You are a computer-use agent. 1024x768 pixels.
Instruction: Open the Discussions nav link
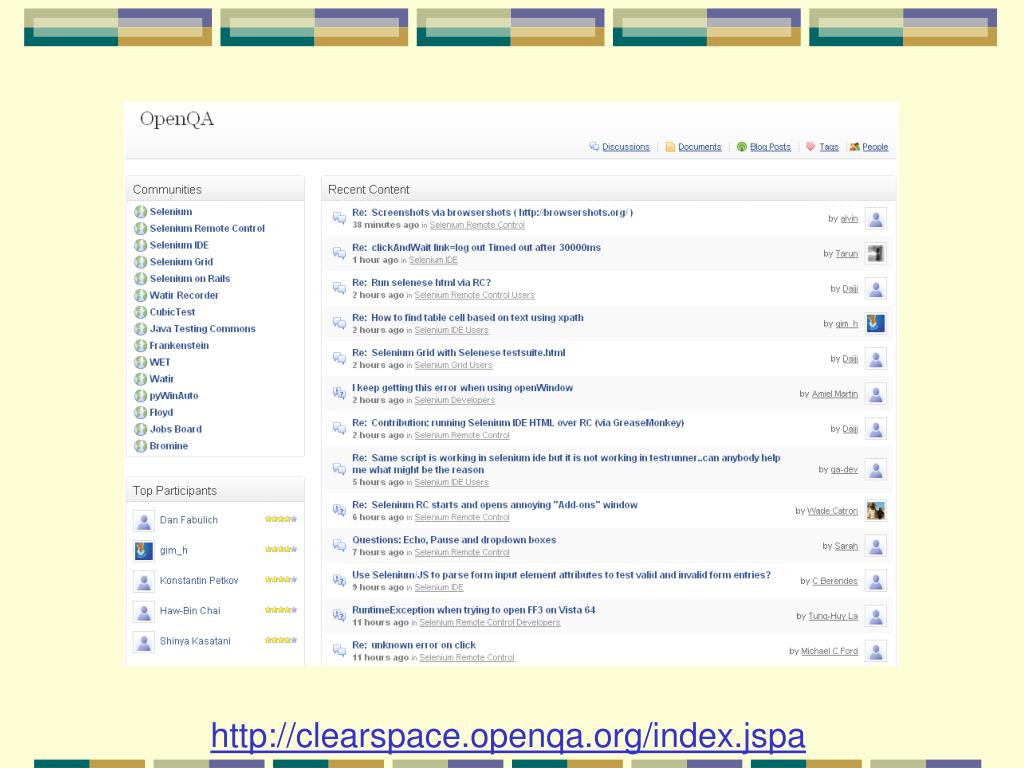626,147
